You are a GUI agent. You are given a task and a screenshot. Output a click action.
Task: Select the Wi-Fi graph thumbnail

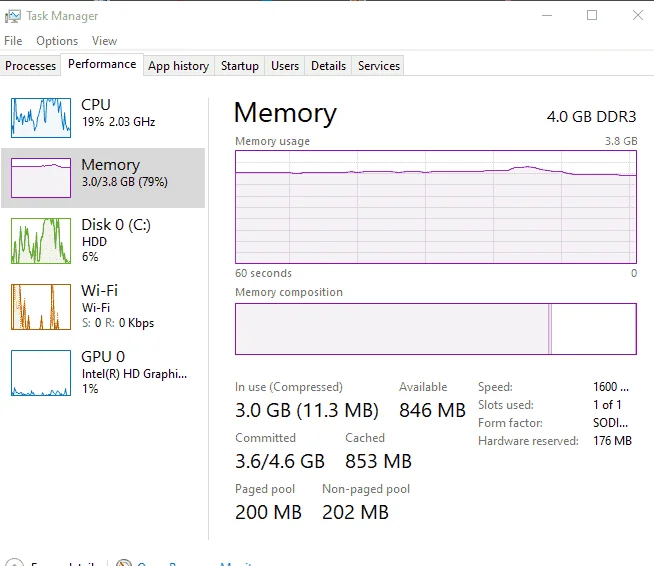click(x=41, y=307)
